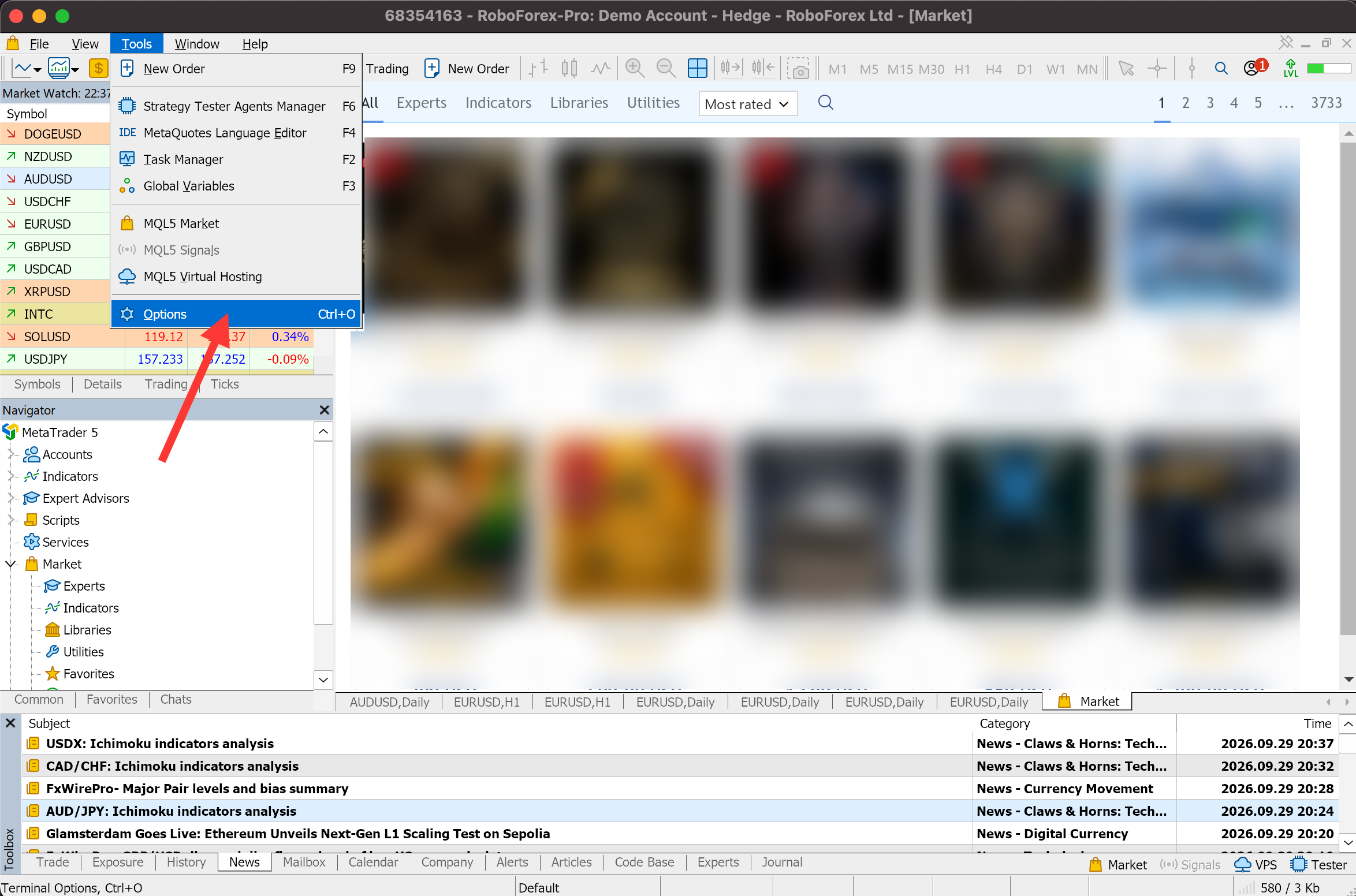Click the tile windows grid icon
Viewport: 1356px width, 896px height.
tap(697, 69)
